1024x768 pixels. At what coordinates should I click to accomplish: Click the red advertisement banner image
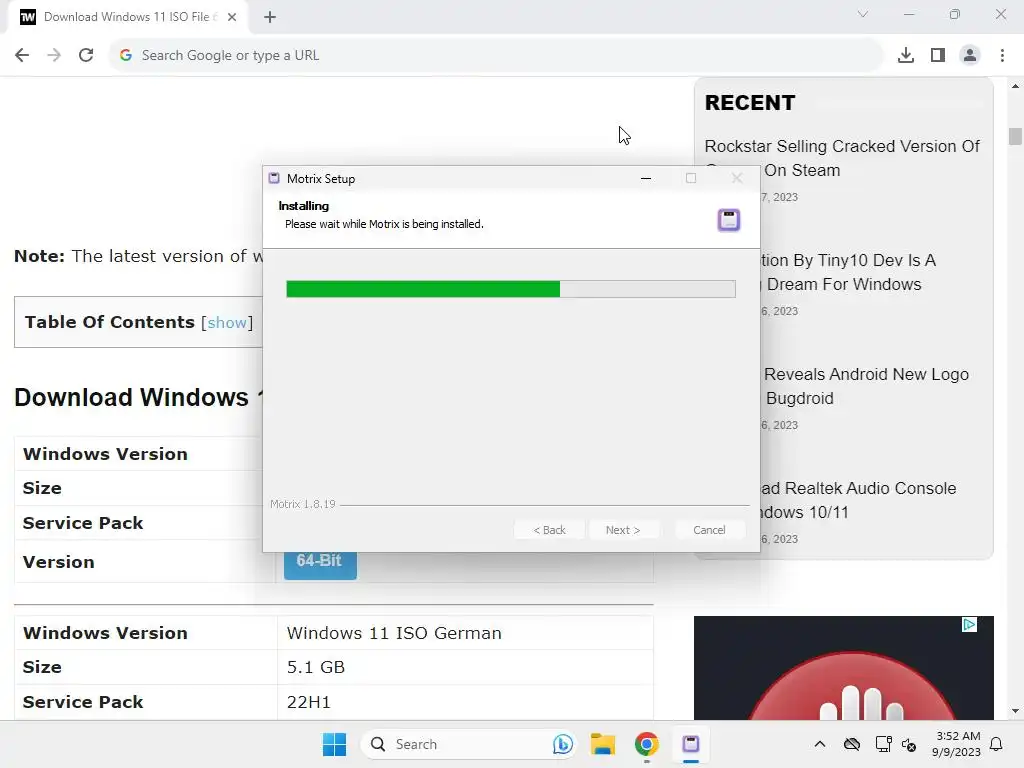[x=844, y=669]
